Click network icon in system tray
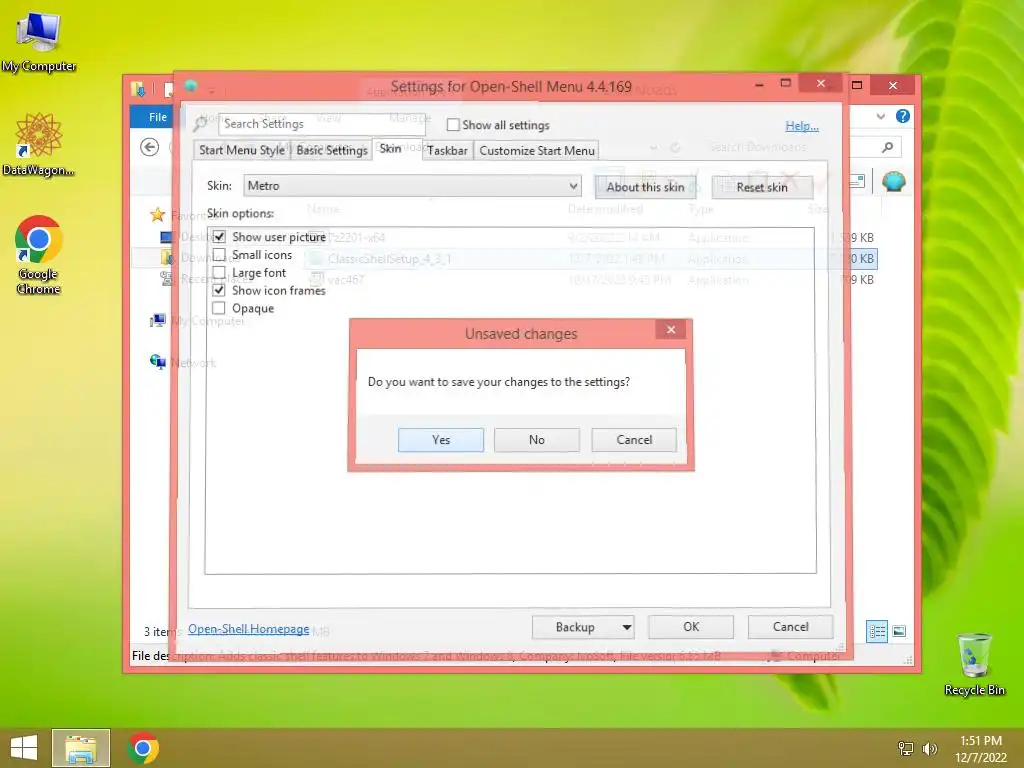1024x768 pixels. pyautogui.click(x=906, y=748)
